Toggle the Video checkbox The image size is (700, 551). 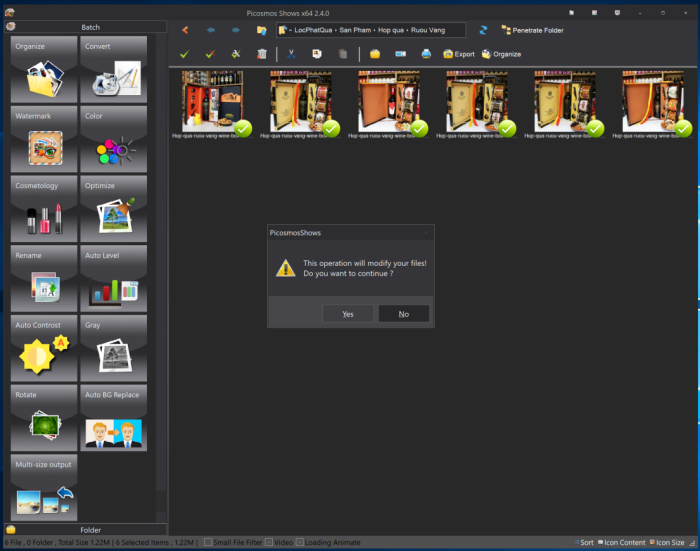[269, 542]
